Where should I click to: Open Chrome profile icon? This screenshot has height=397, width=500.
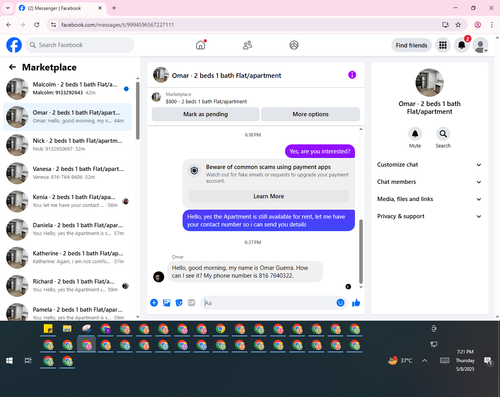click(x=477, y=25)
